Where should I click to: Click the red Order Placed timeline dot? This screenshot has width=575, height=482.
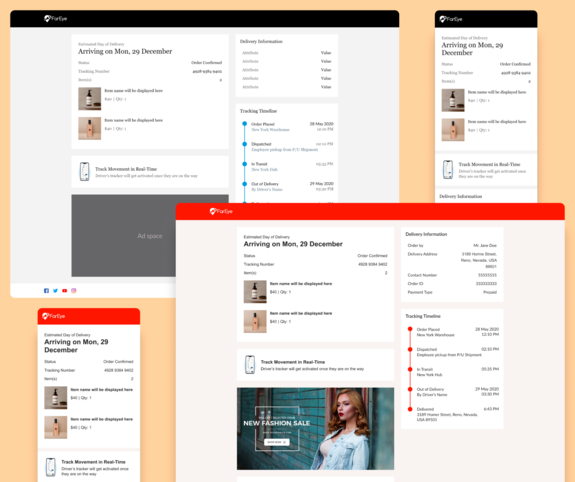410,329
